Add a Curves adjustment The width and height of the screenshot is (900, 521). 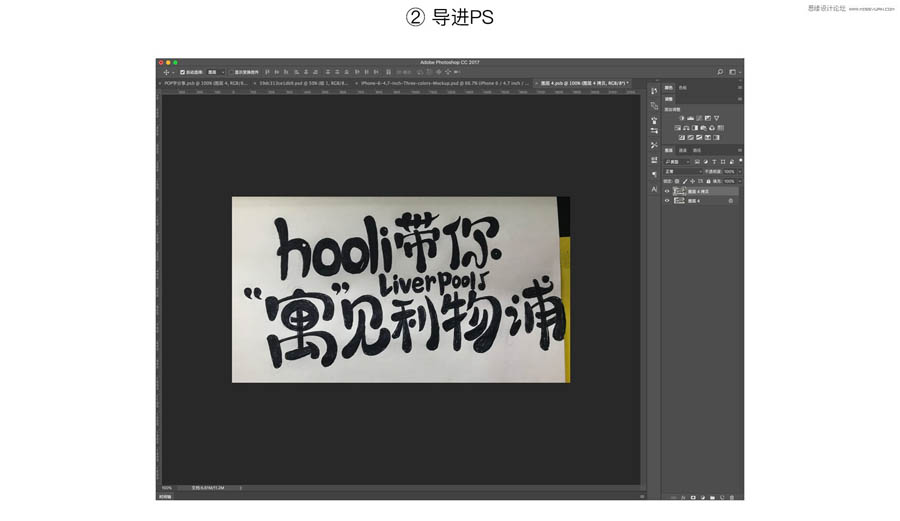(x=699, y=118)
